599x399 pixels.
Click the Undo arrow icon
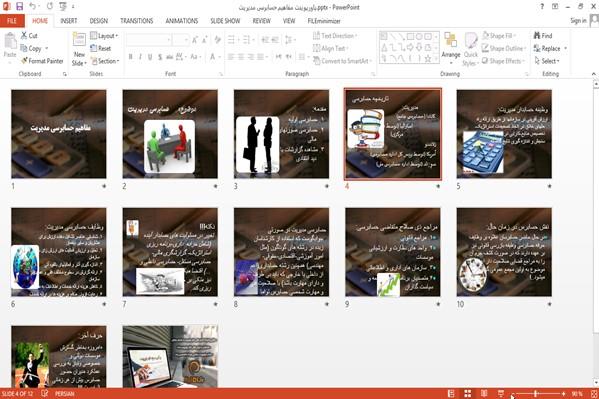click(33, 6)
